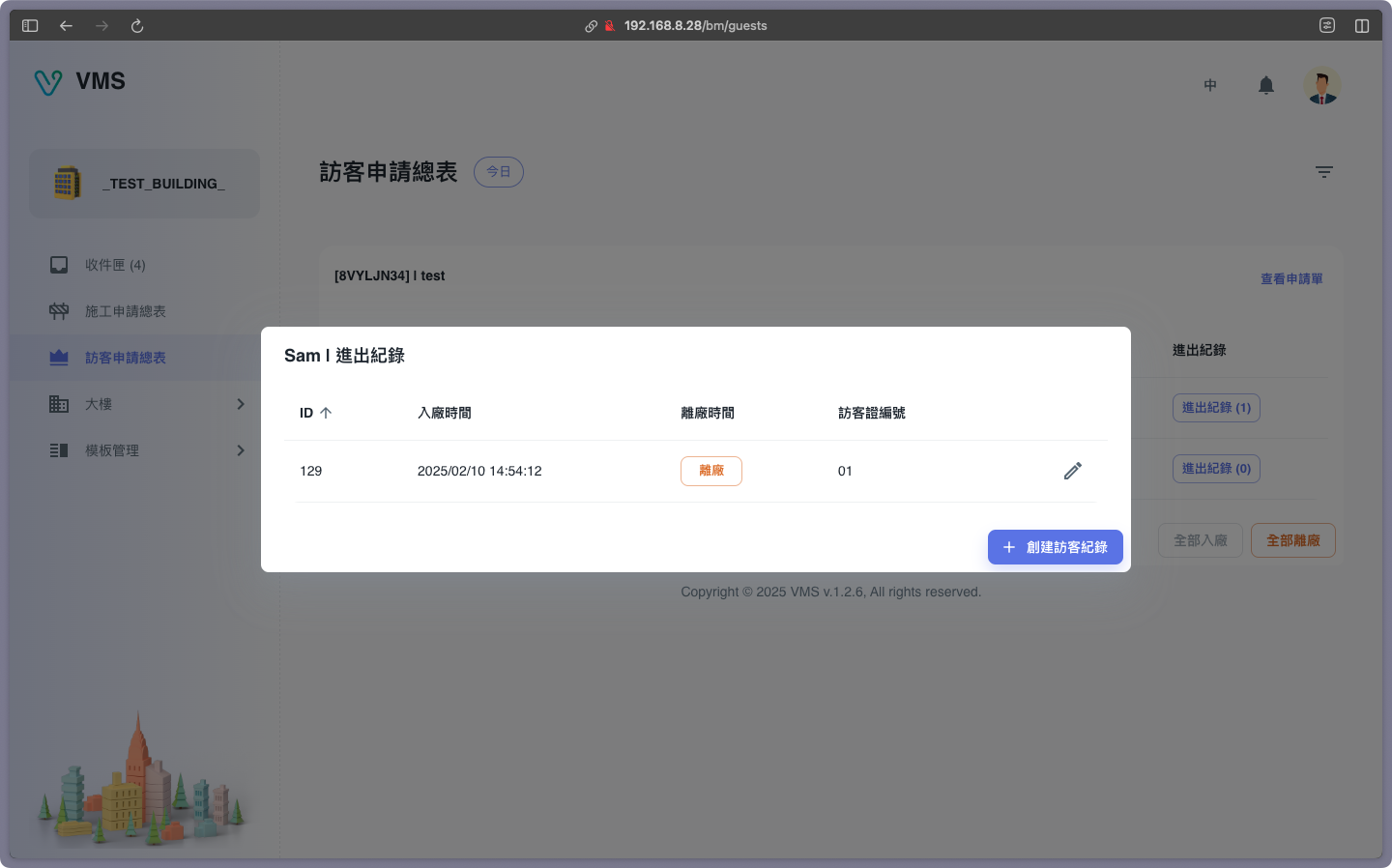The image size is (1392, 868).
Task: Open the split view icon in browser toolbar
Action: 1361,26
